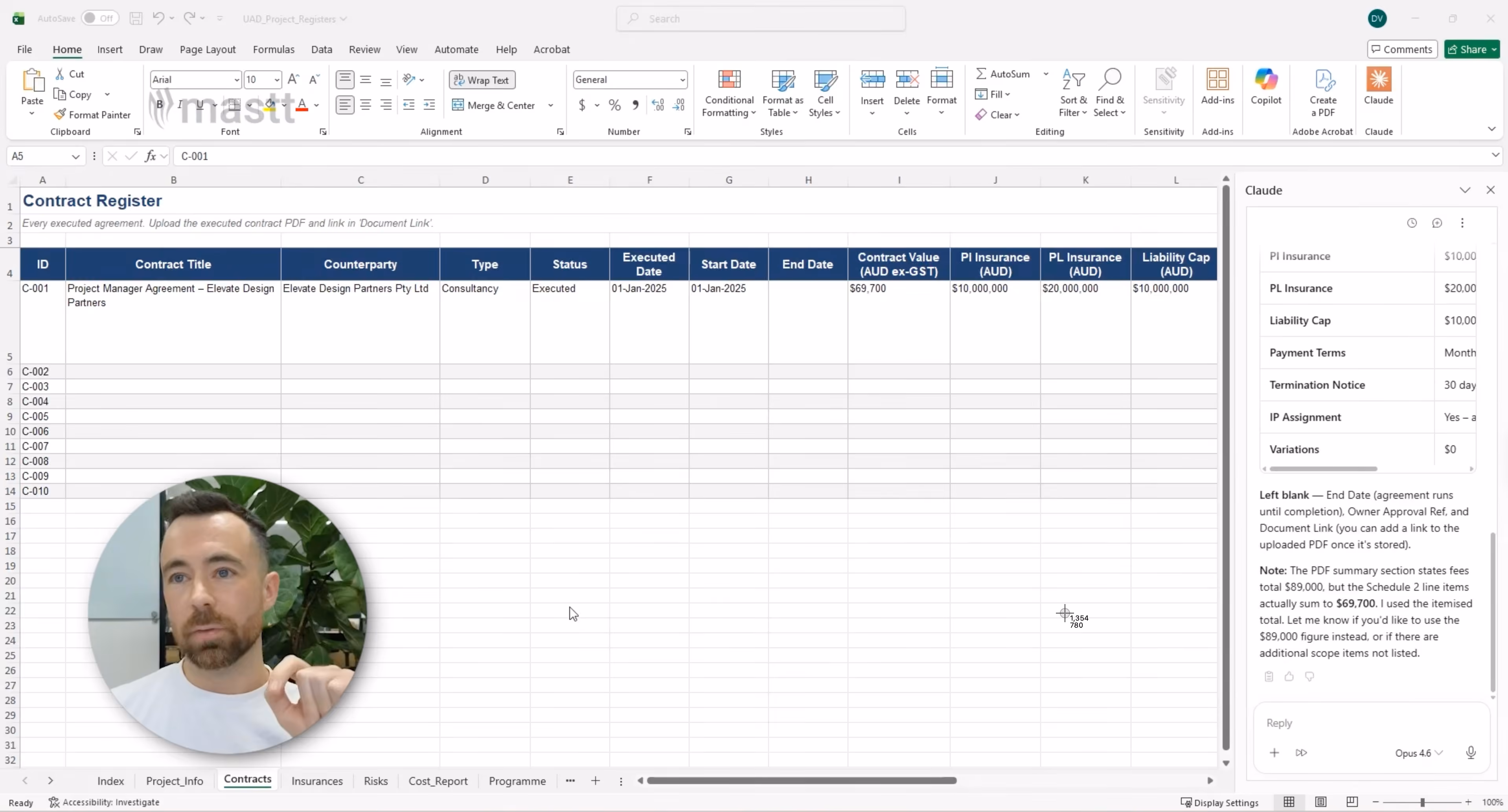1508x812 pixels.
Task: Toggle center horizontal alignment
Action: point(366,105)
